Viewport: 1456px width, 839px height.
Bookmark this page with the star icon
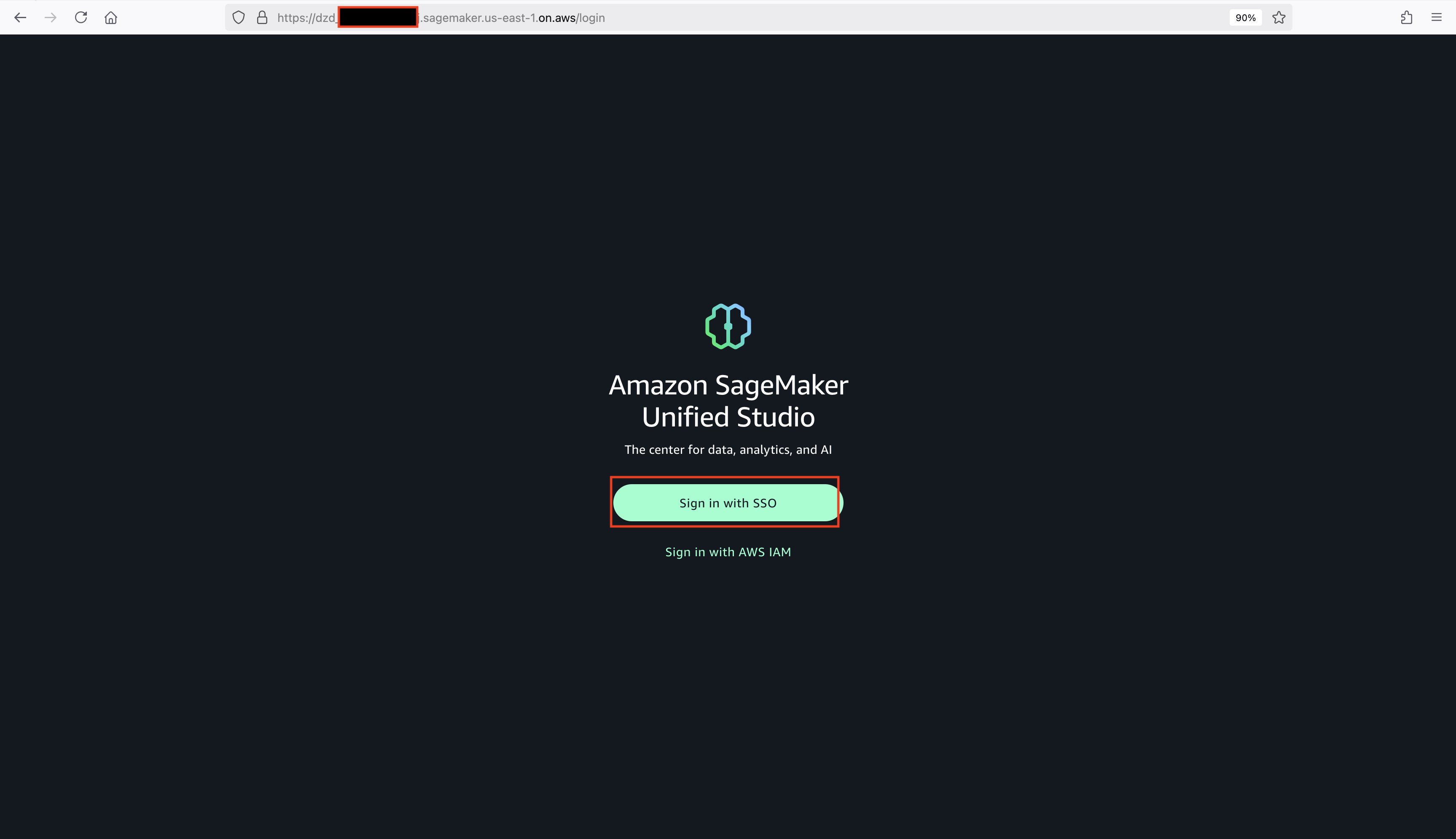[1279, 18]
